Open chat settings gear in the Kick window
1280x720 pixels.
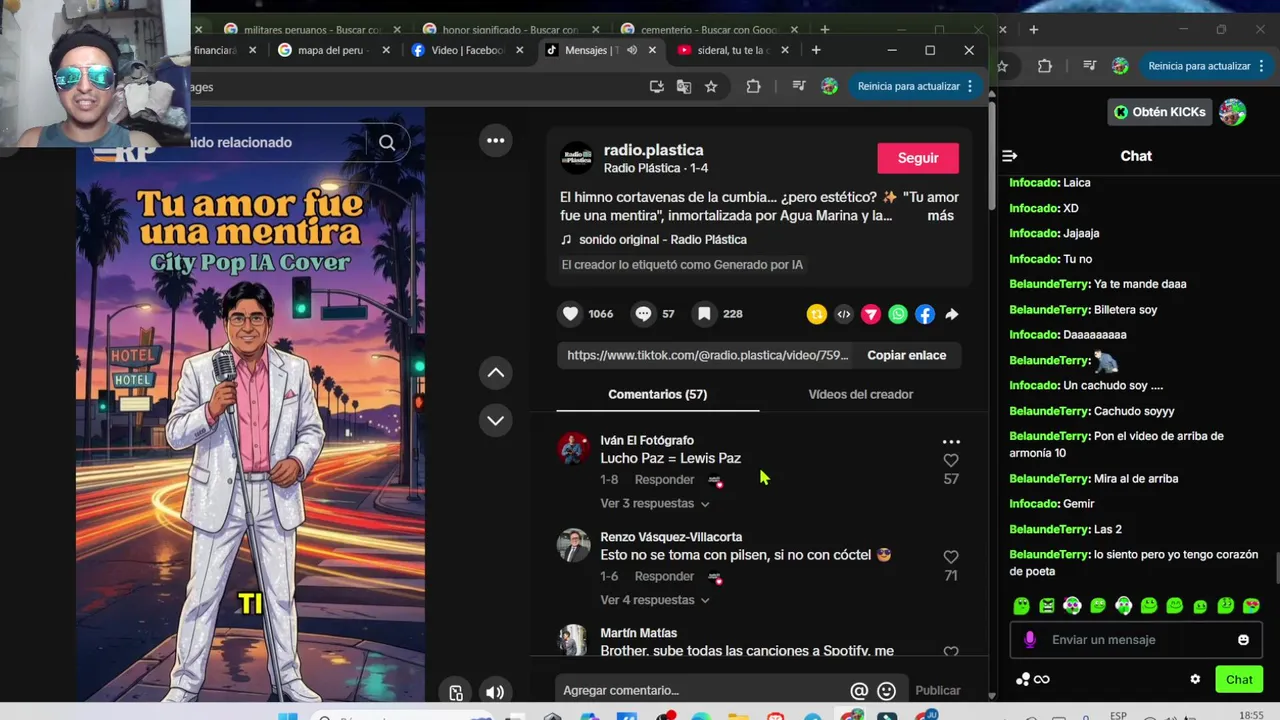point(1195,680)
